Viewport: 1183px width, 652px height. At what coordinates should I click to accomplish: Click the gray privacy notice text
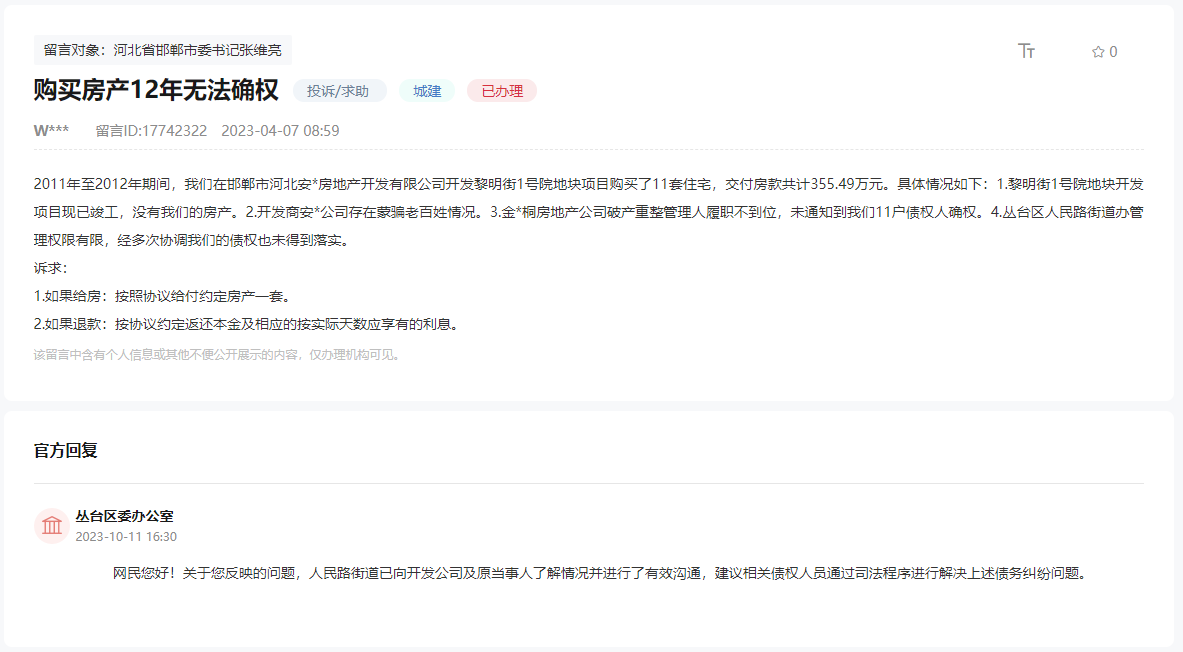coord(218,355)
